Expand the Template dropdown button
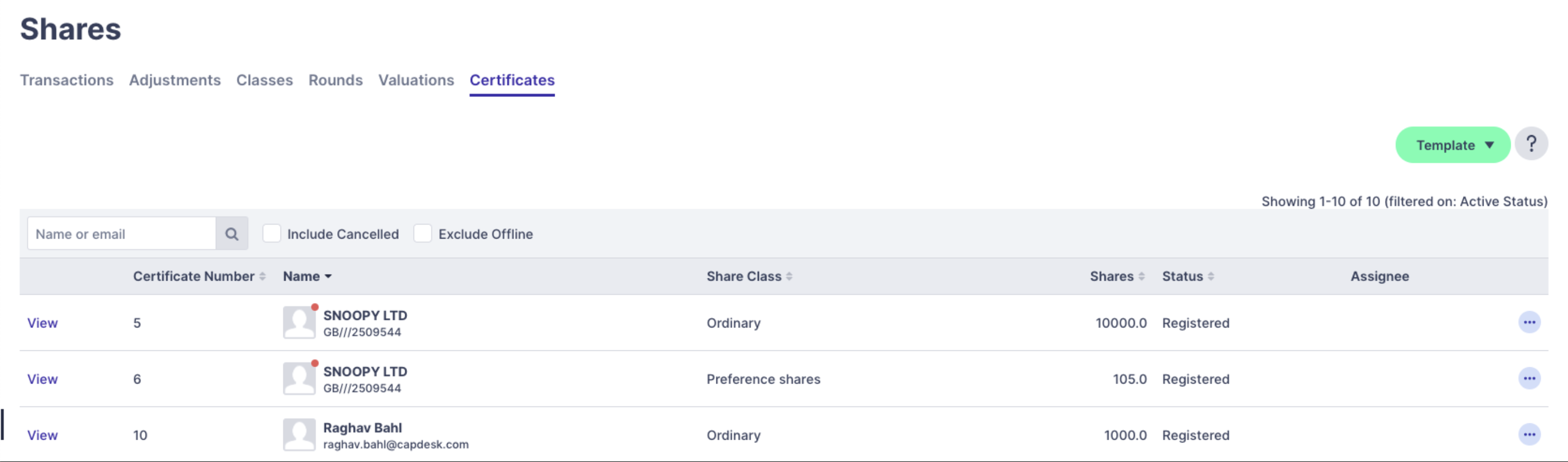 click(x=1452, y=145)
